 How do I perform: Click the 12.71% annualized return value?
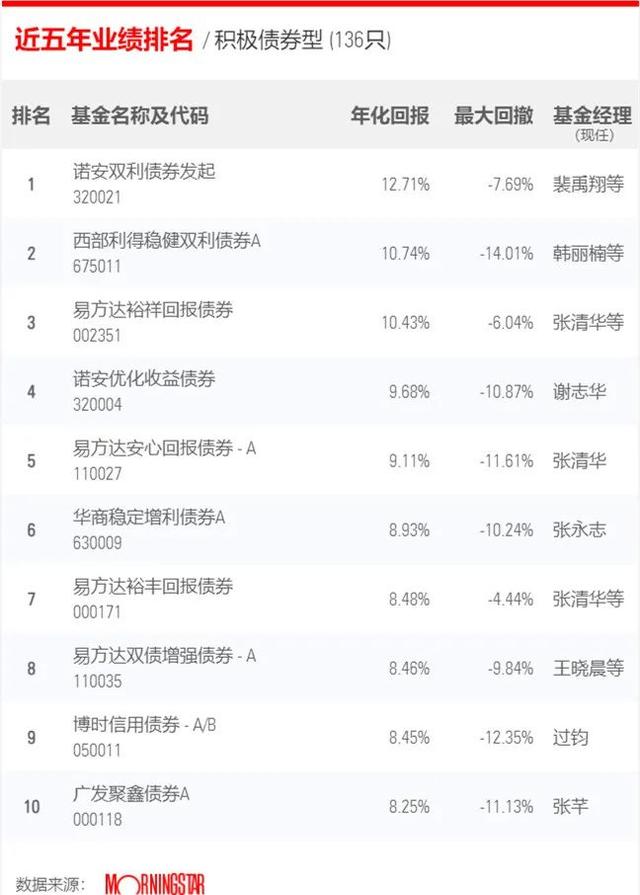(405, 184)
